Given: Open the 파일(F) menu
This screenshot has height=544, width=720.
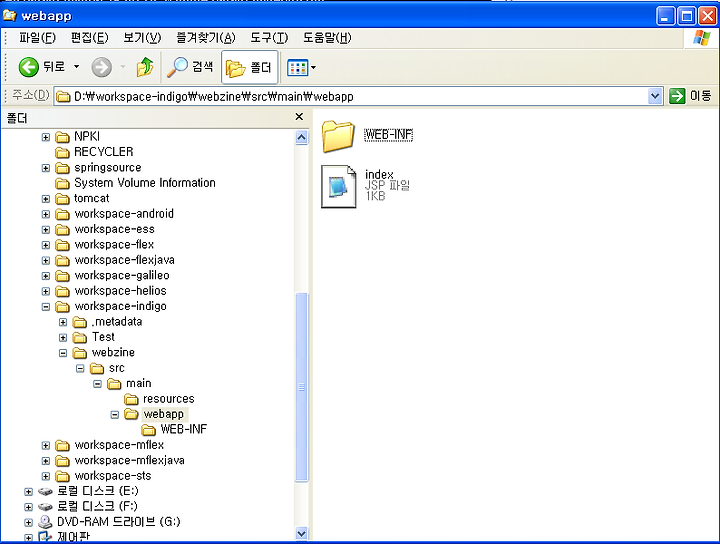Looking at the screenshot, I should [37, 38].
